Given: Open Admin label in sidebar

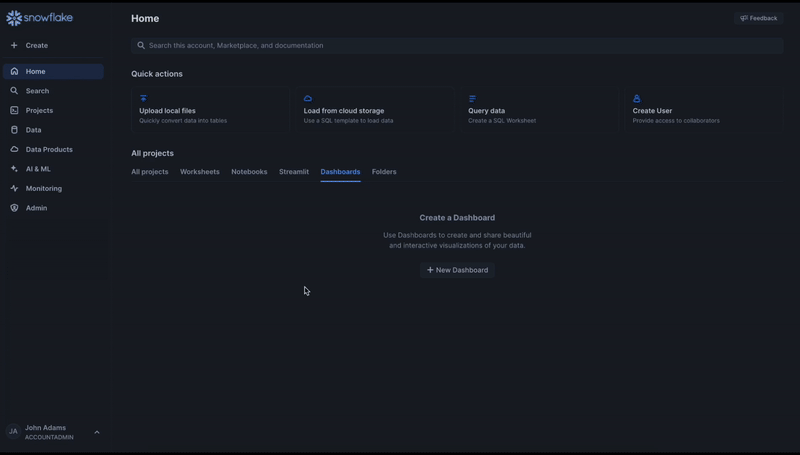Looking at the screenshot, I should tap(36, 208).
